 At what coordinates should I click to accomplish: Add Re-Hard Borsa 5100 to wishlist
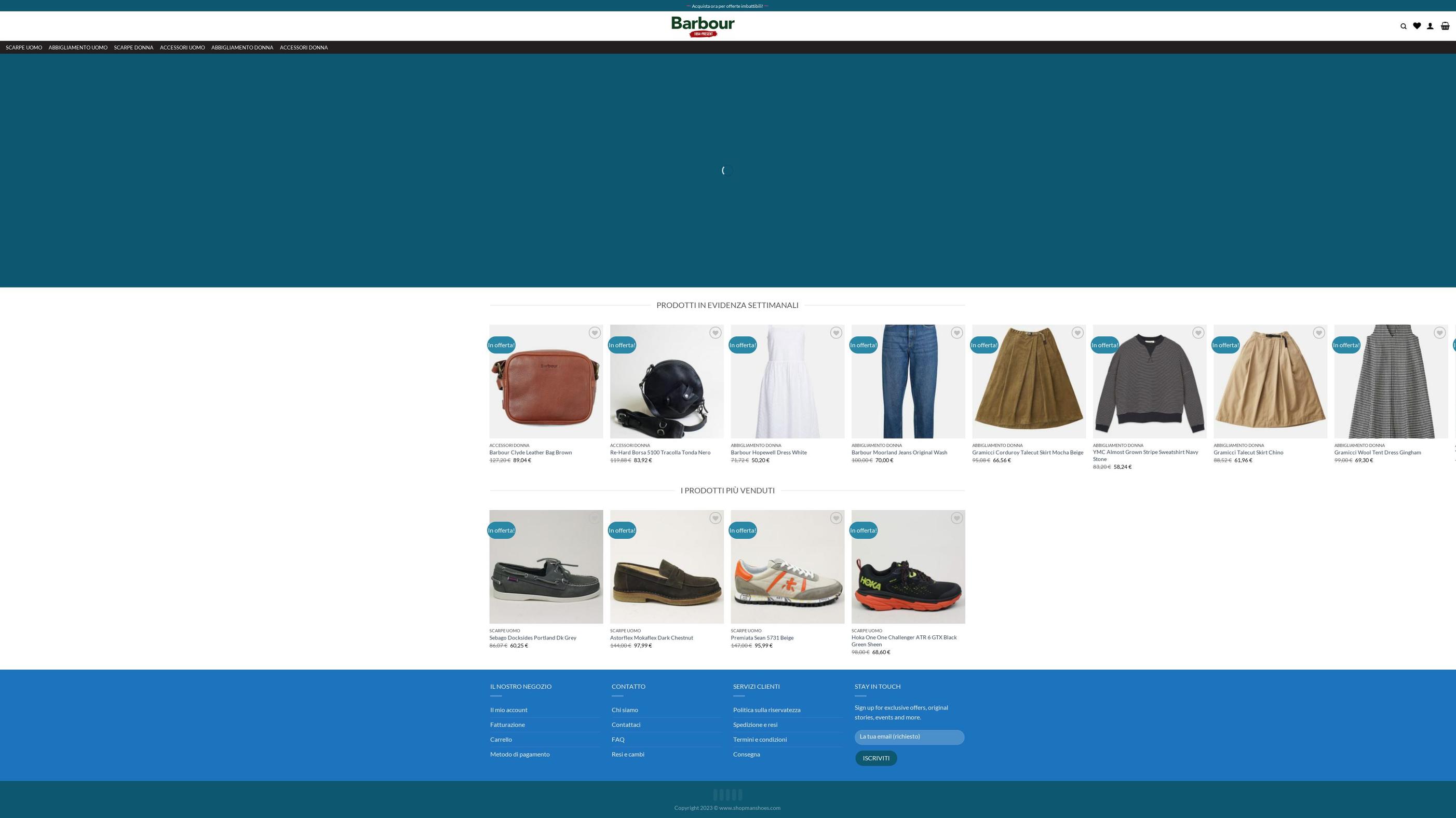(x=715, y=333)
